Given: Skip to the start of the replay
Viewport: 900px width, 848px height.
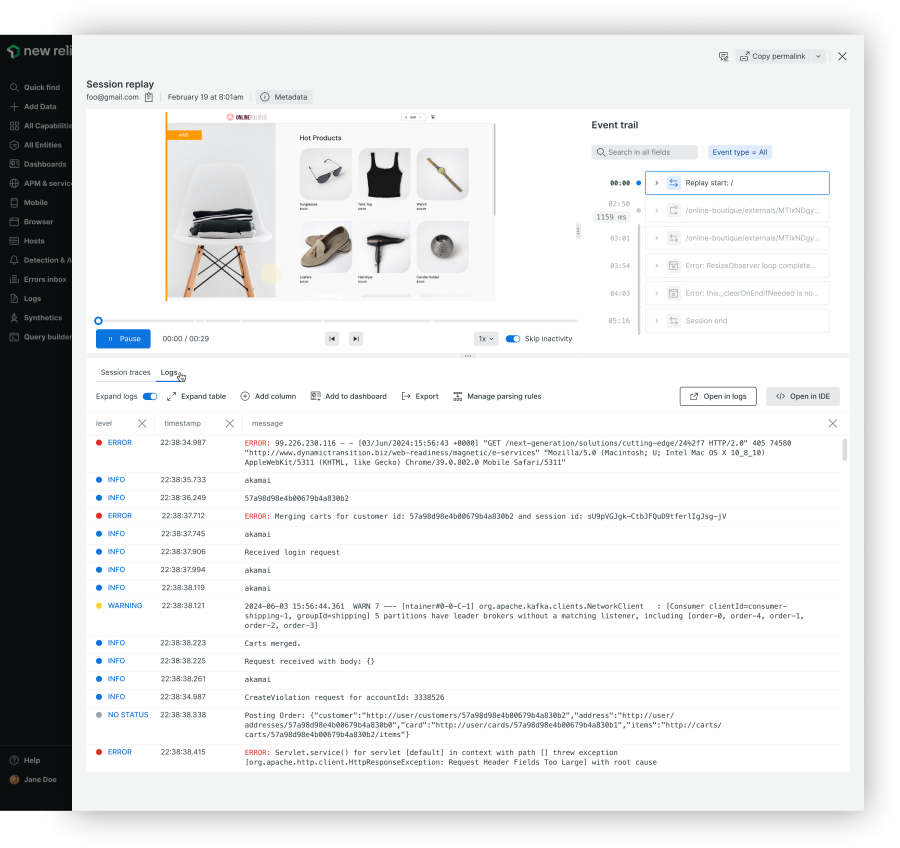Looking at the screenshot, I should point(332,339).
